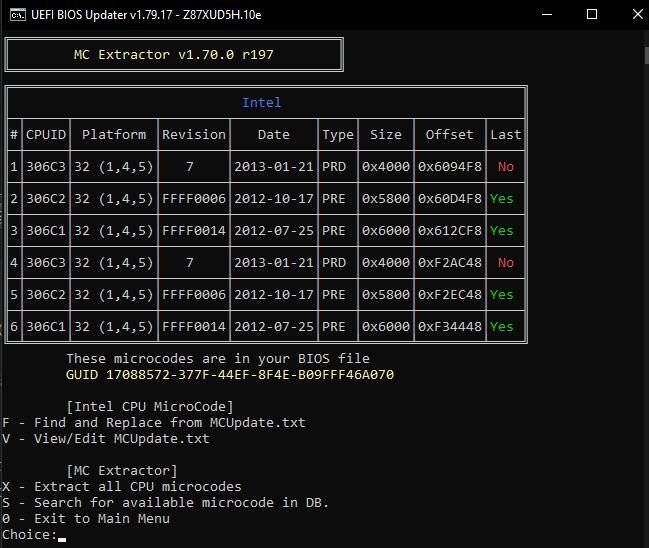Select CPUID 306C2 in row 5
The image size is (649, 548).
(46, 295)
